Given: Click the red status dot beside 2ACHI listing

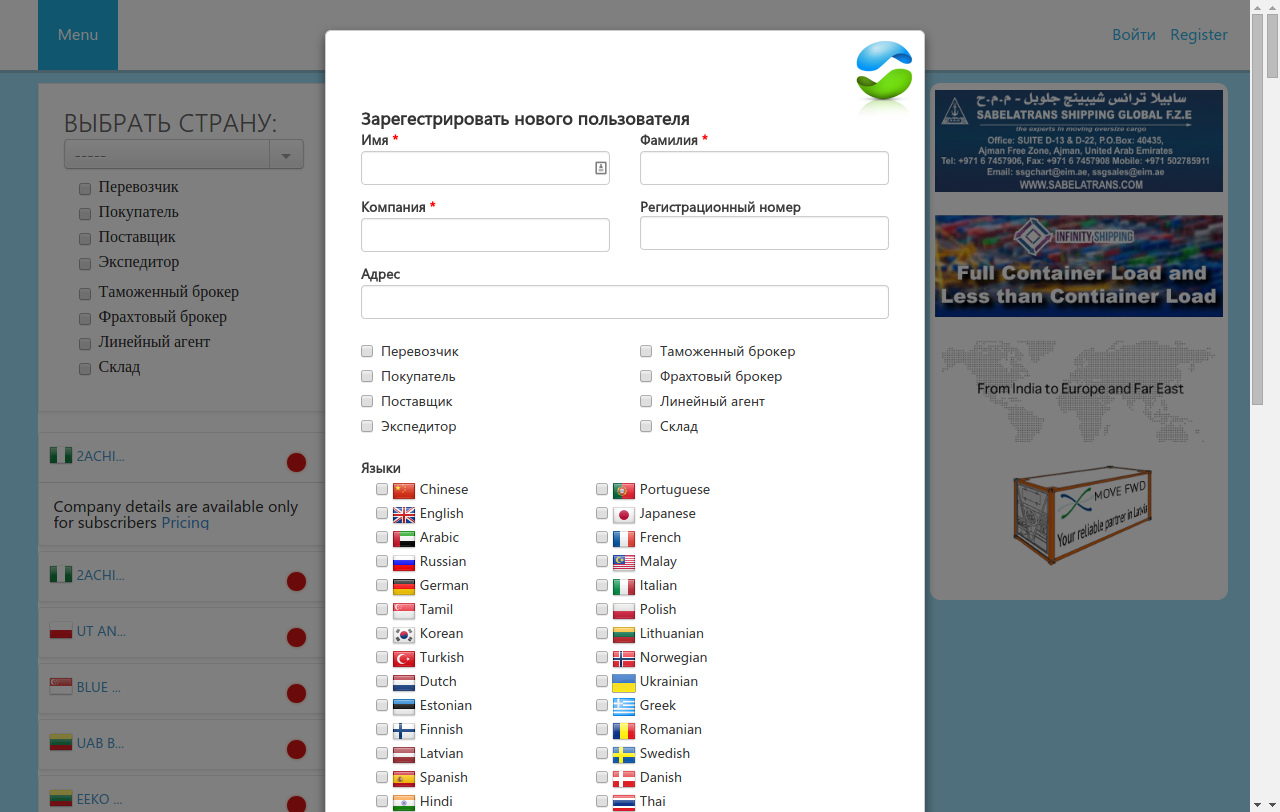Looking at the screenshot, I should point(296,463).
